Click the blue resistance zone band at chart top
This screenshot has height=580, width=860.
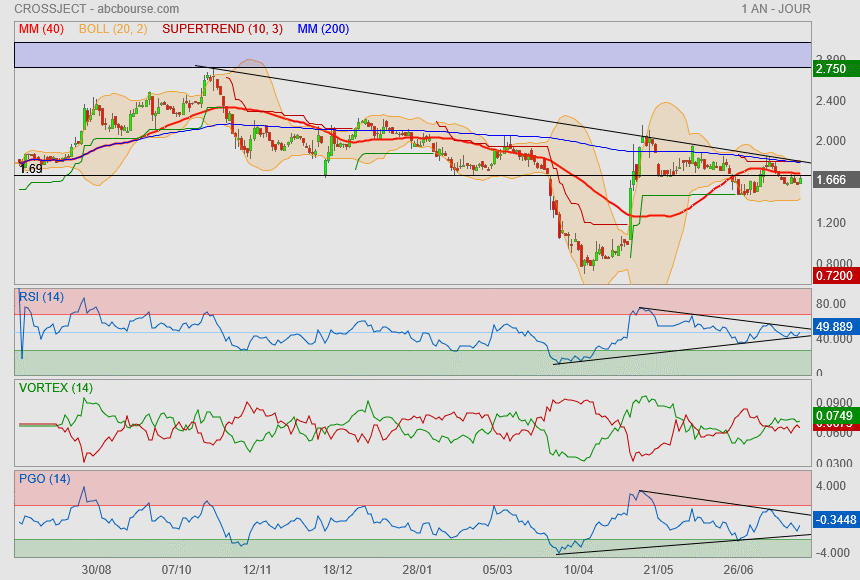(412, 55)
